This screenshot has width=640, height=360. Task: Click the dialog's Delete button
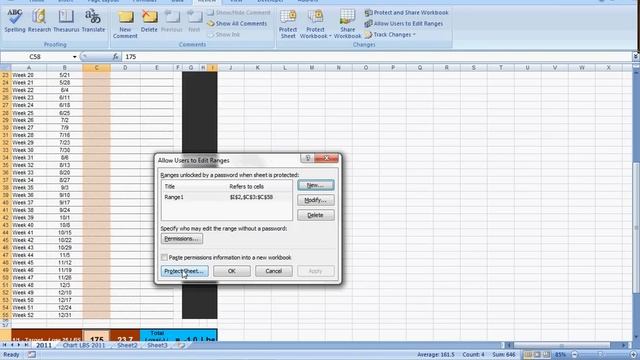coord(316,215)
